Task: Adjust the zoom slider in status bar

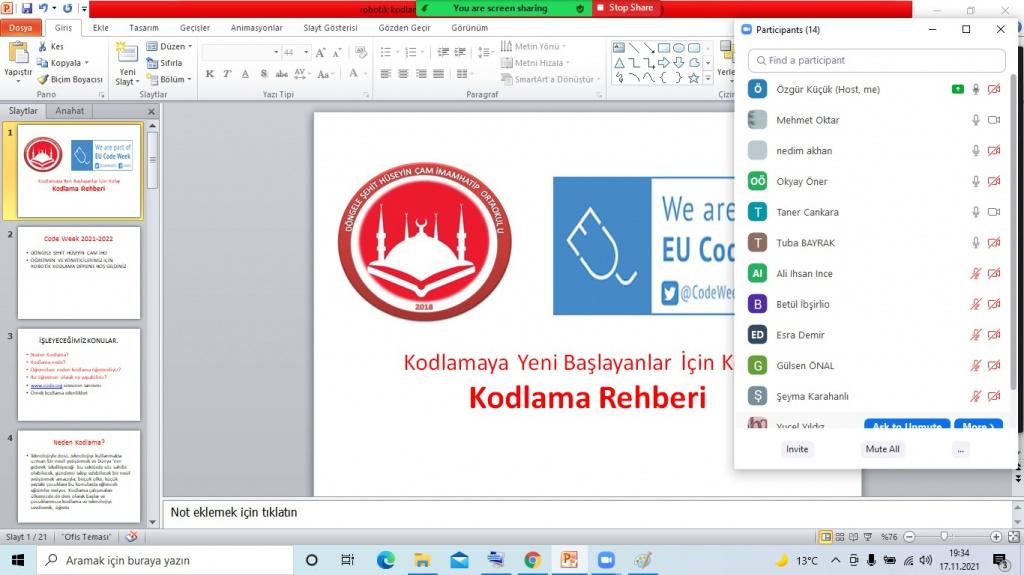Action: (x=945, y=537)
